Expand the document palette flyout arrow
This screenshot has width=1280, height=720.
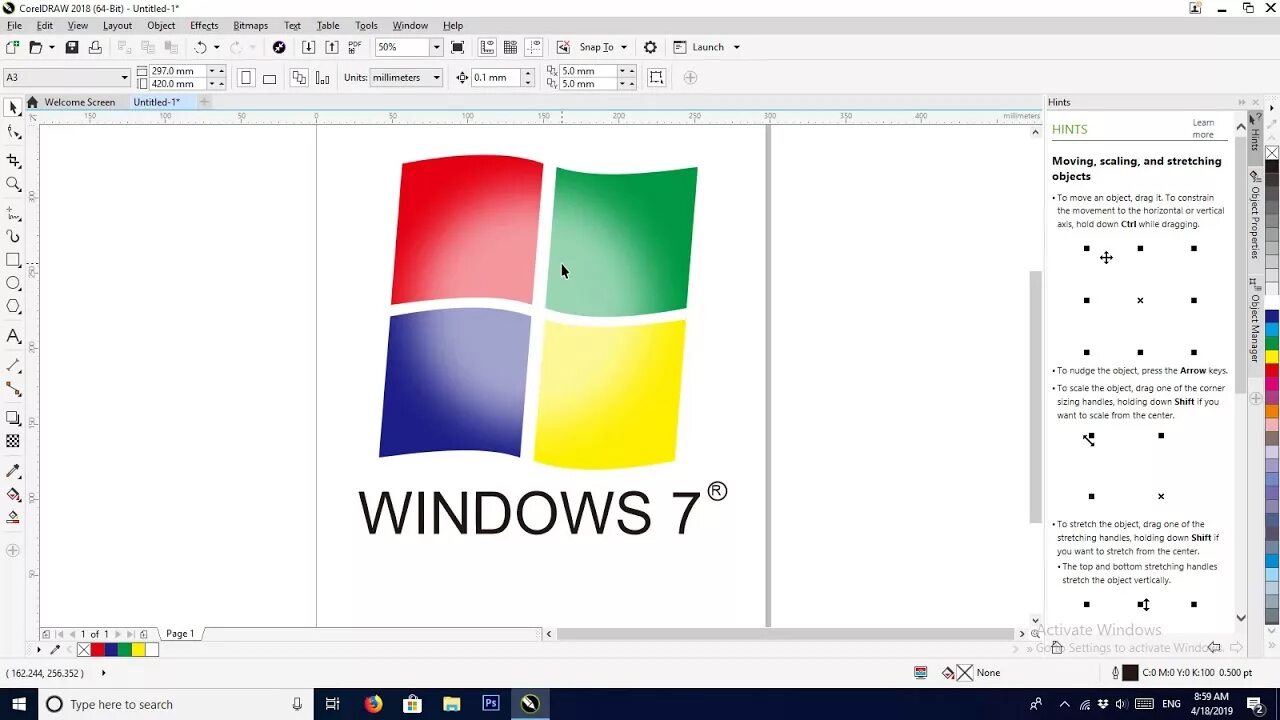click(x=40, y=649)
